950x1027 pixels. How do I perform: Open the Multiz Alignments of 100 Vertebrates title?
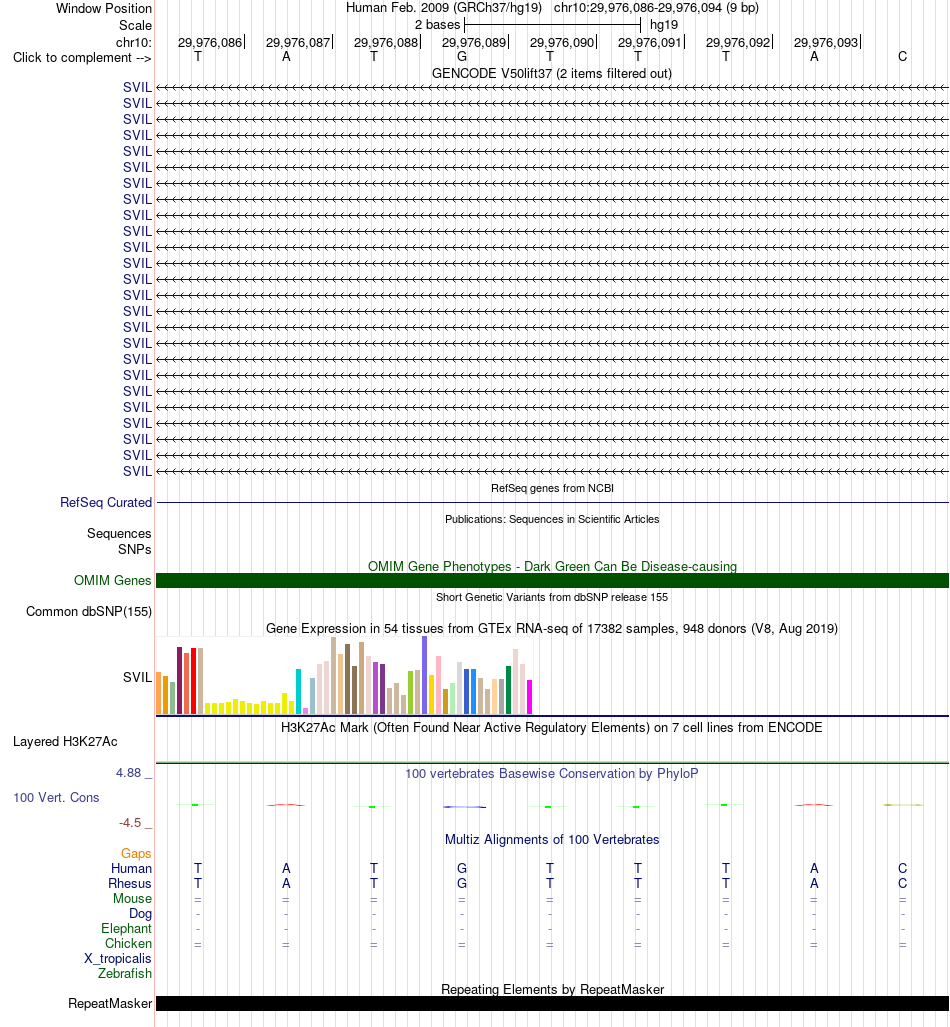552,839
